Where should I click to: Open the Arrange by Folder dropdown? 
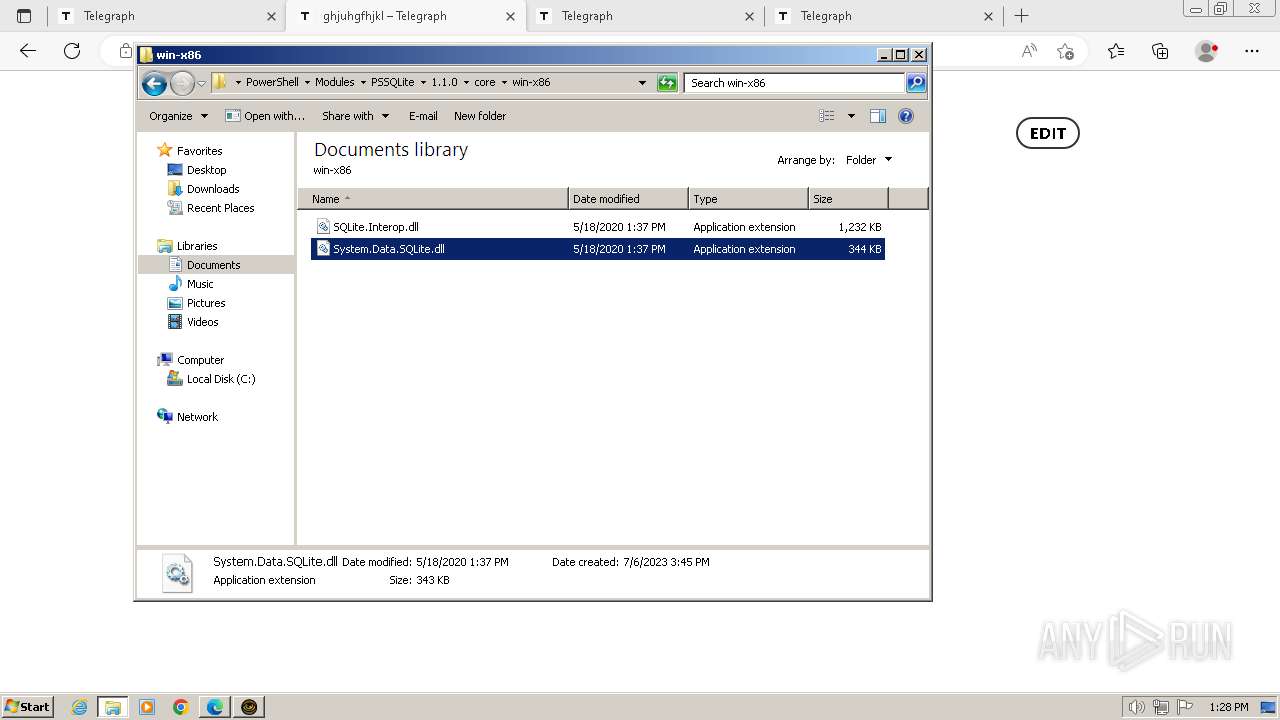(868, 160)
